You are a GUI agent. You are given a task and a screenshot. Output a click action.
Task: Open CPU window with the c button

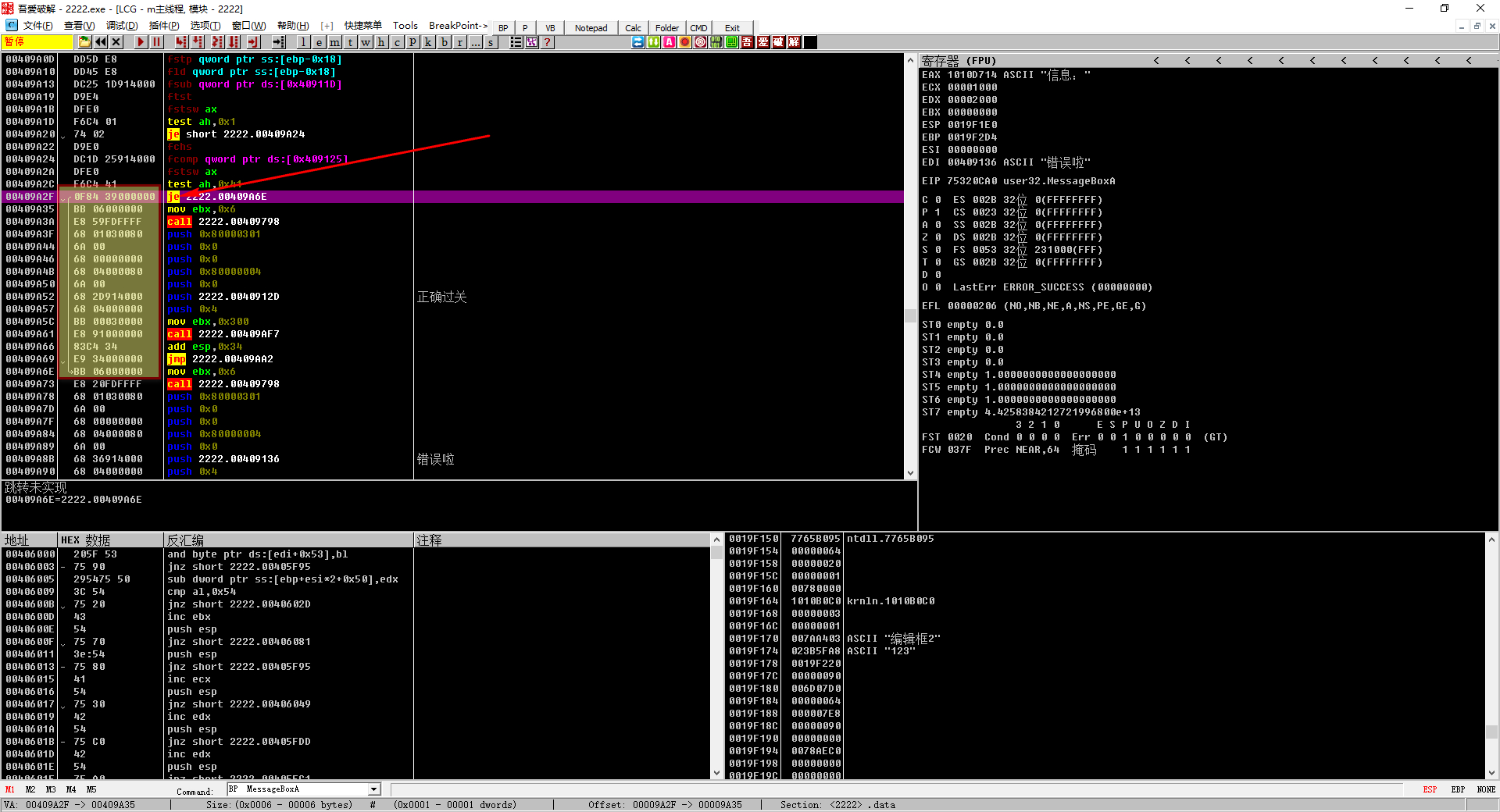[x=396, y=42]
